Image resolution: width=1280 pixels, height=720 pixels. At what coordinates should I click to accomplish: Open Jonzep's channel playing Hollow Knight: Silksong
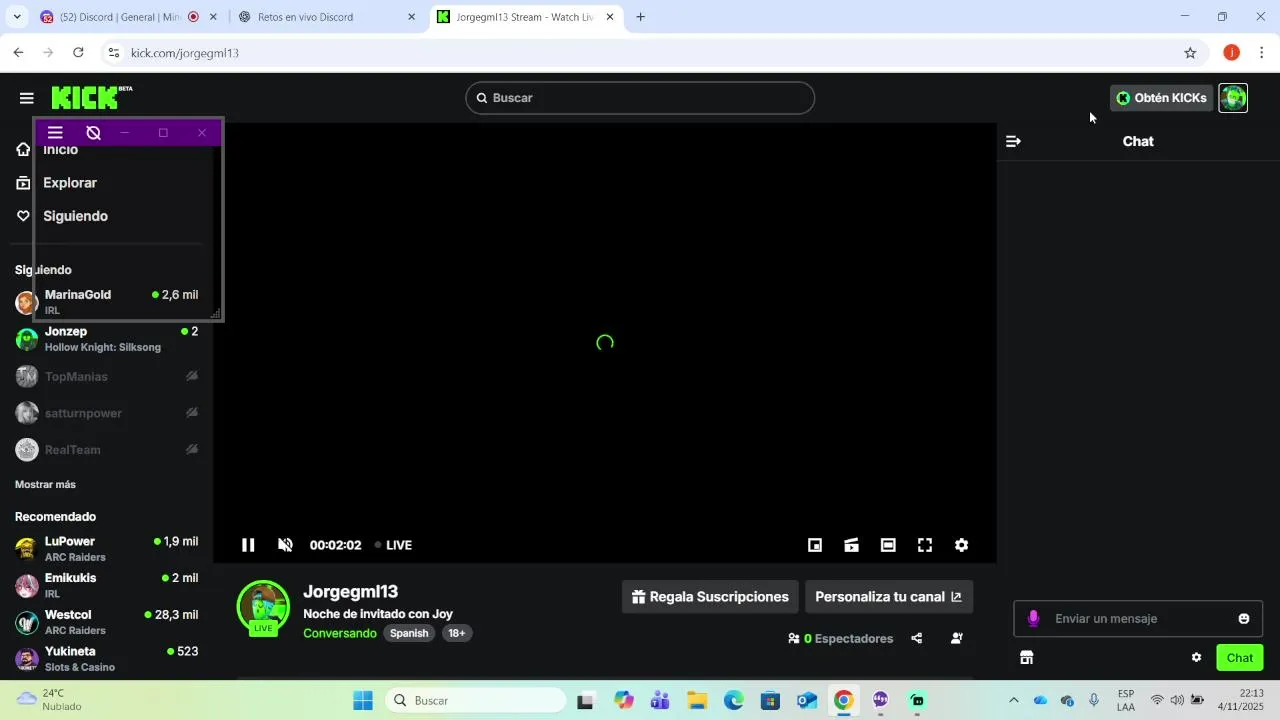click(x=106, y=339)
